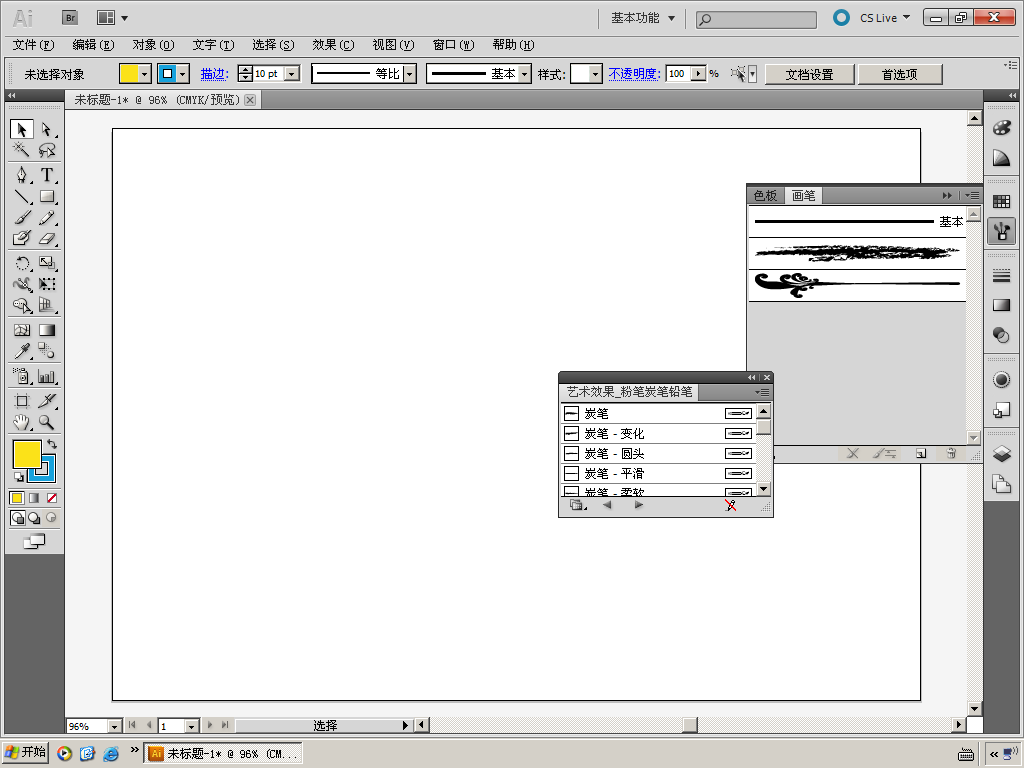Viewport: 1024px width, 768px height.
Task: Reset to default fill and stroke
Action: tap(18, 477)
